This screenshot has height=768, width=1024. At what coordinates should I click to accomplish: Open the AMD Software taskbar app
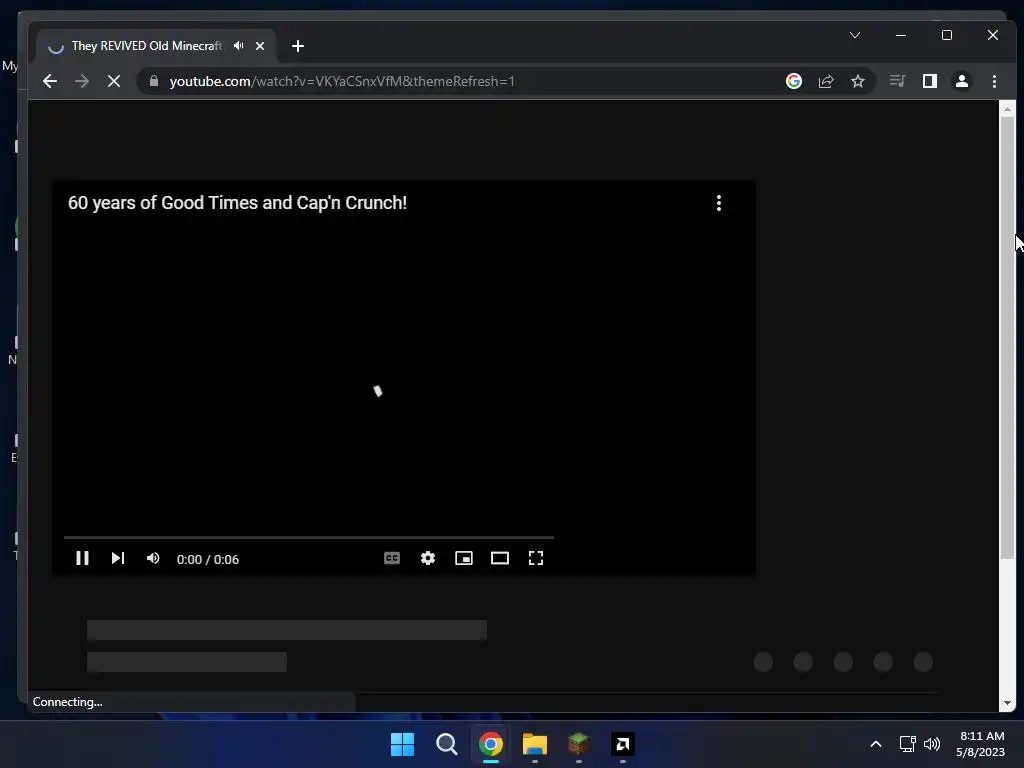pos(623,744)
